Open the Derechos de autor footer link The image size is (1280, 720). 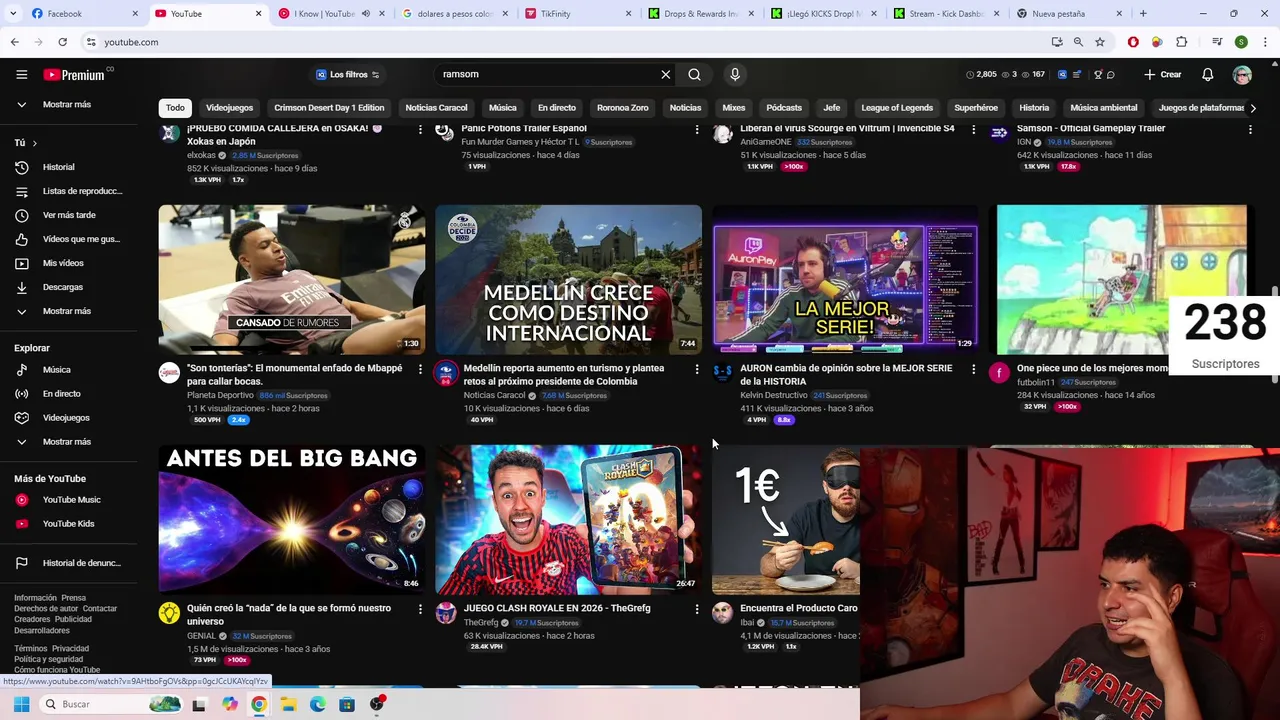click(x=46, y=608)
